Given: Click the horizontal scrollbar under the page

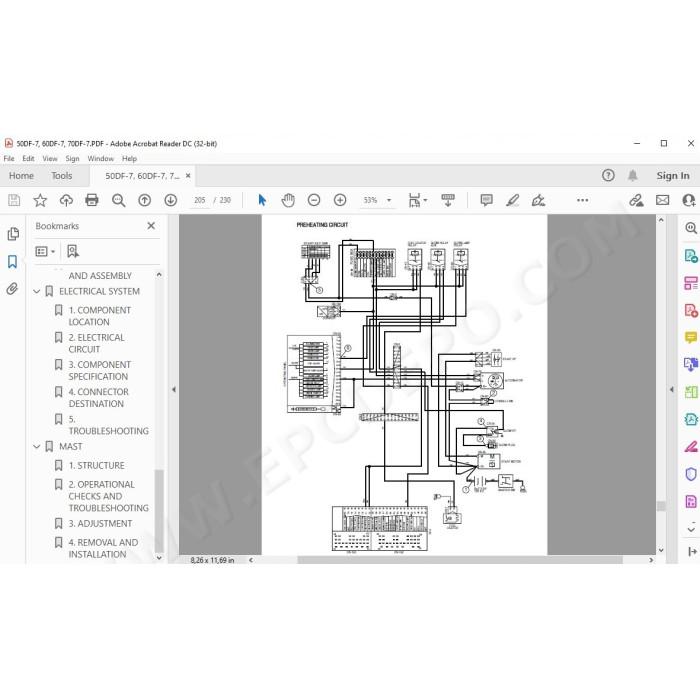Looking at the screenshot, I should point(460,560).
